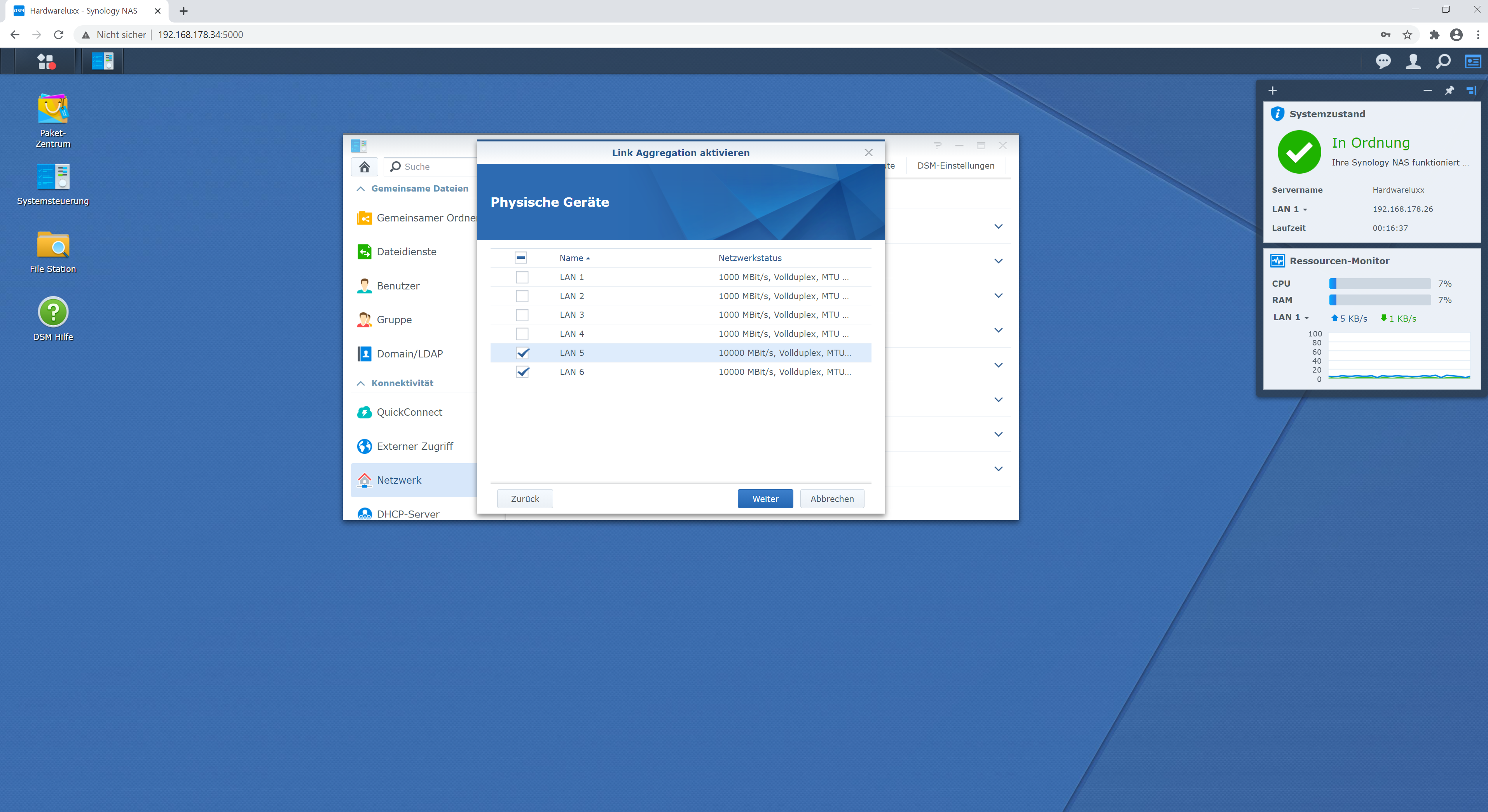This screenshot has width=1488, height=812.
Task: Collapse the Konnektivität section
Action: [x=361, y=383]
